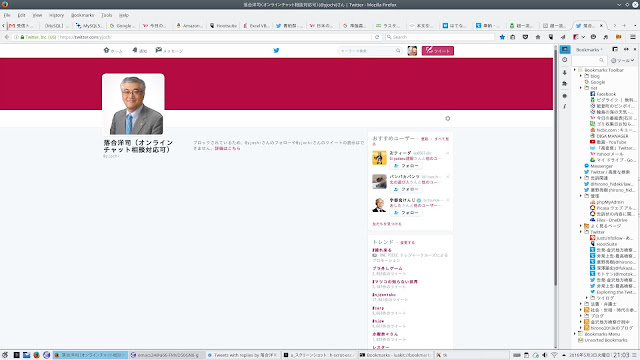Open Twitter messages envelope
The width and height of the screenshot is (640, 360).
pyautogui.click(x=158, y=50)
